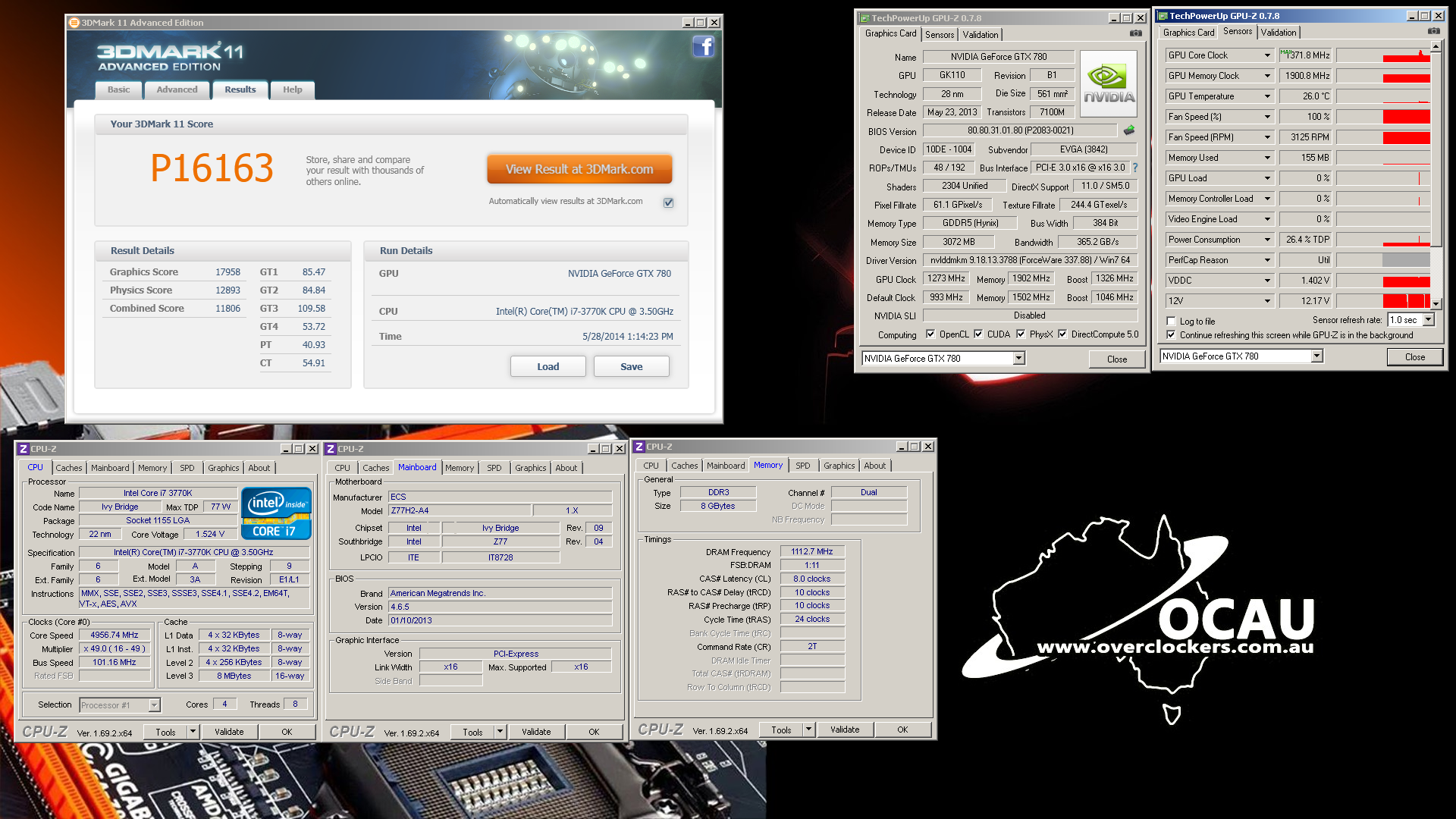Image resolution: width=1456 pixels, height=819 pixels.
Task: Click the Facebook icon in 3DMark 11
Action: 703,47
